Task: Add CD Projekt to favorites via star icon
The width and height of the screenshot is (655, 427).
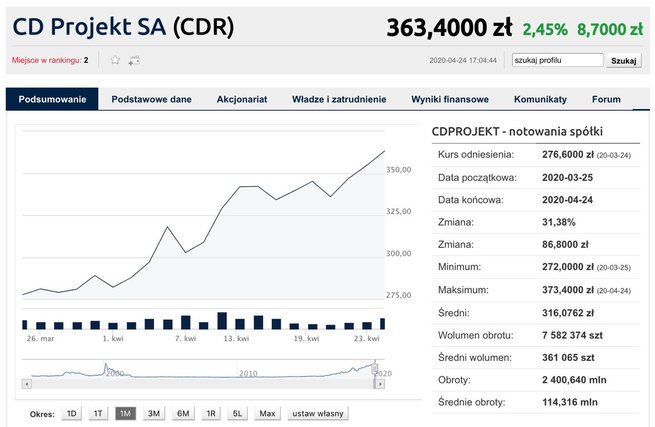Action: (115, 60)
